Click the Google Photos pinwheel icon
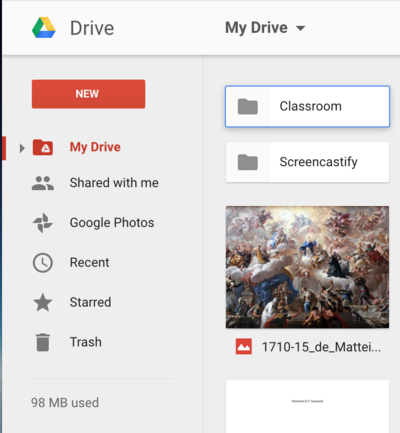 click(43, 223)
